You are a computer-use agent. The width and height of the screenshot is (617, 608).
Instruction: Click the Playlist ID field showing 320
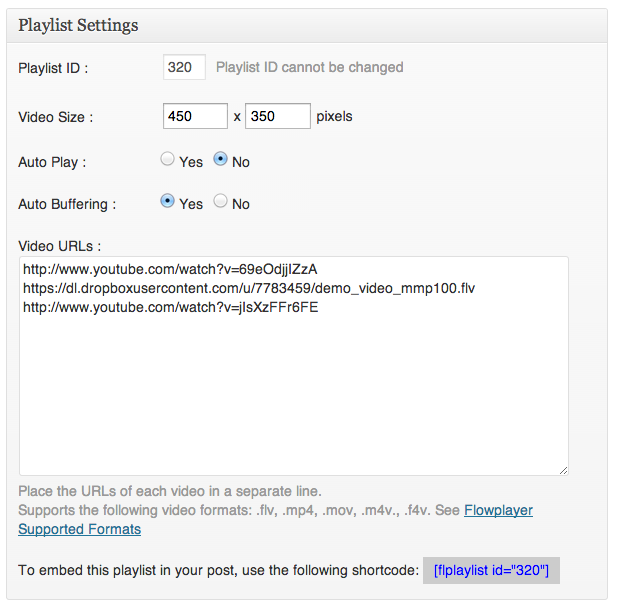click(184, 67)
